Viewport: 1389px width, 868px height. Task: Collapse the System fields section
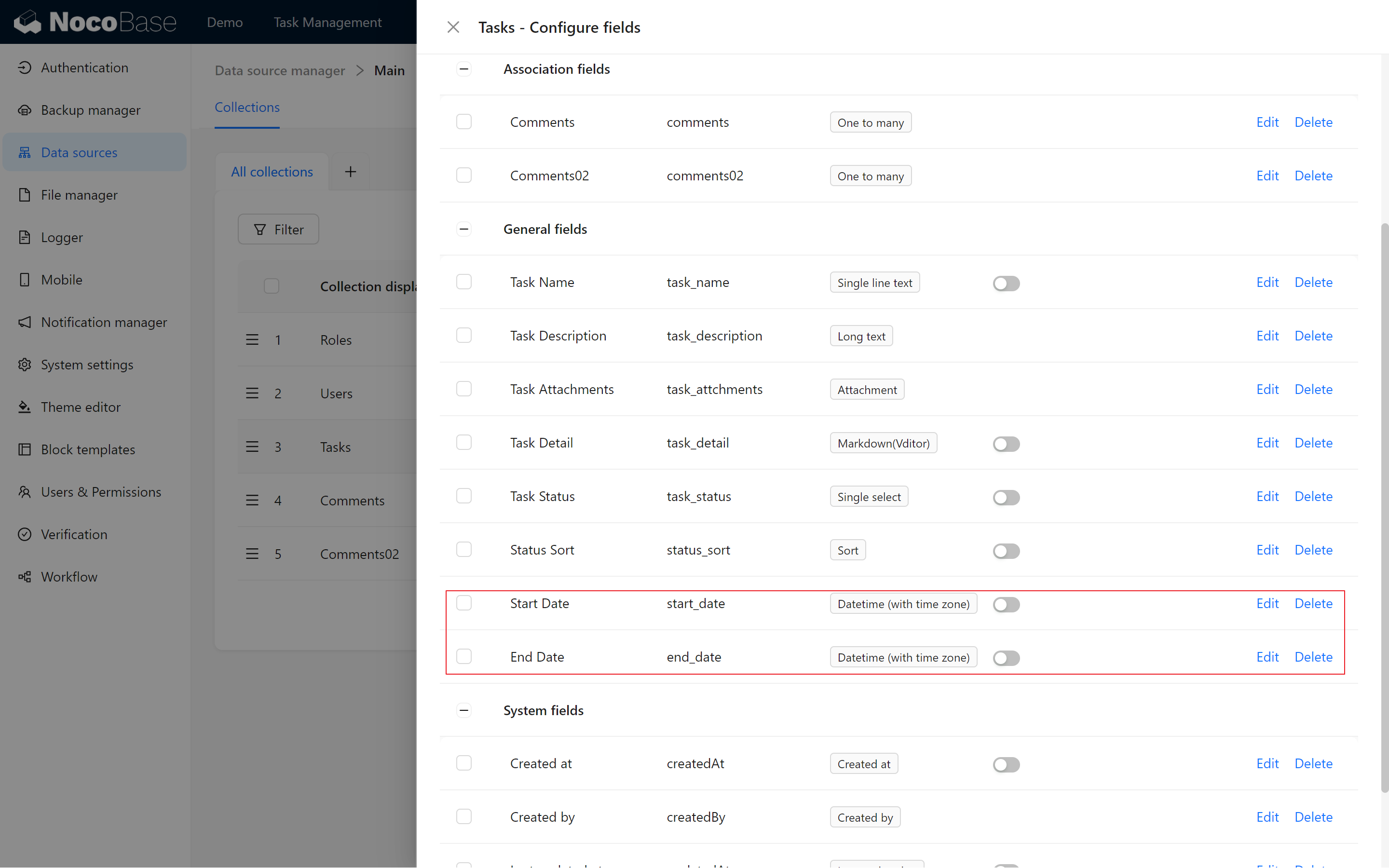click(x=464, y=710)
